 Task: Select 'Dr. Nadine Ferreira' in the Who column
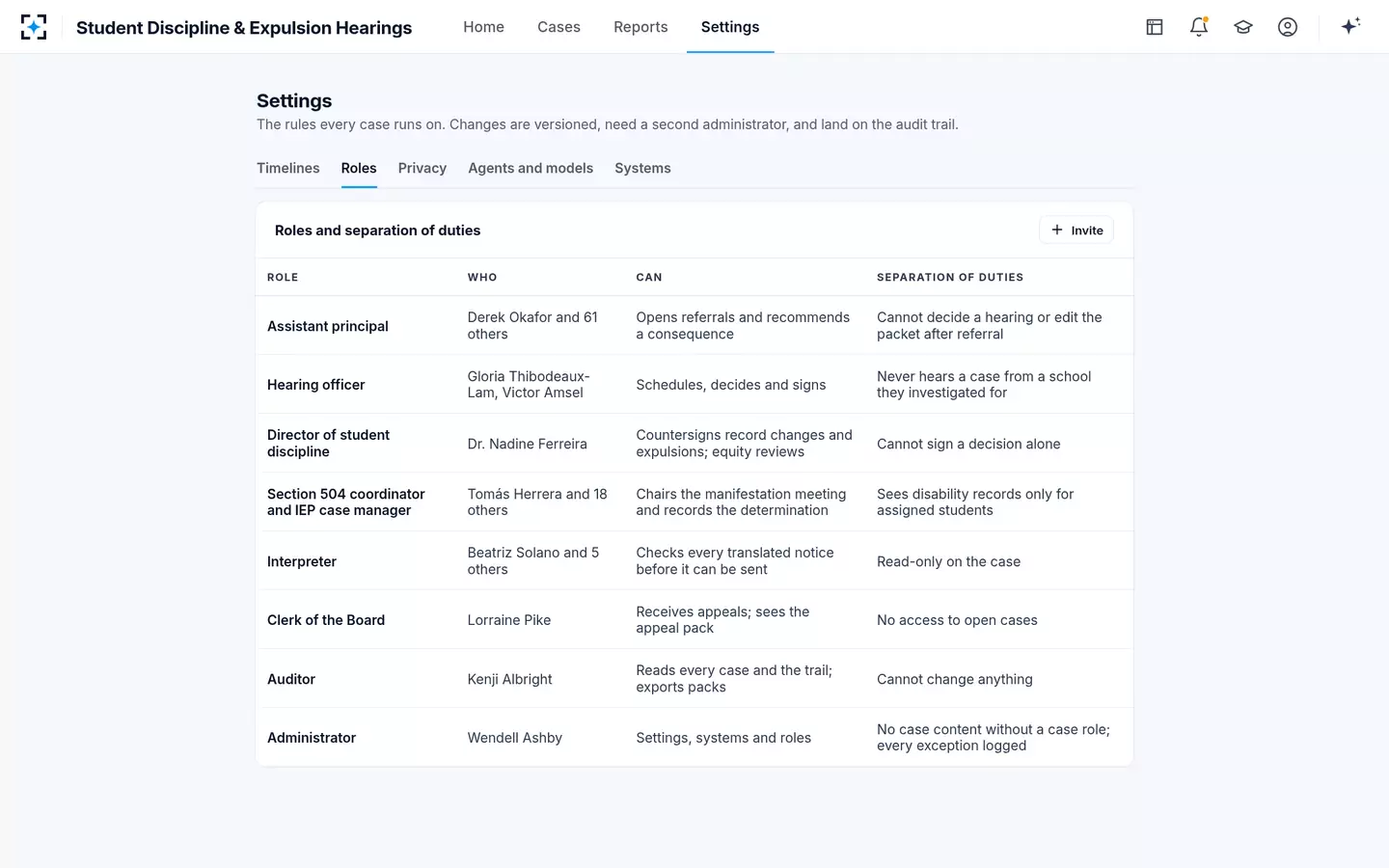click(x=528, y=444)
